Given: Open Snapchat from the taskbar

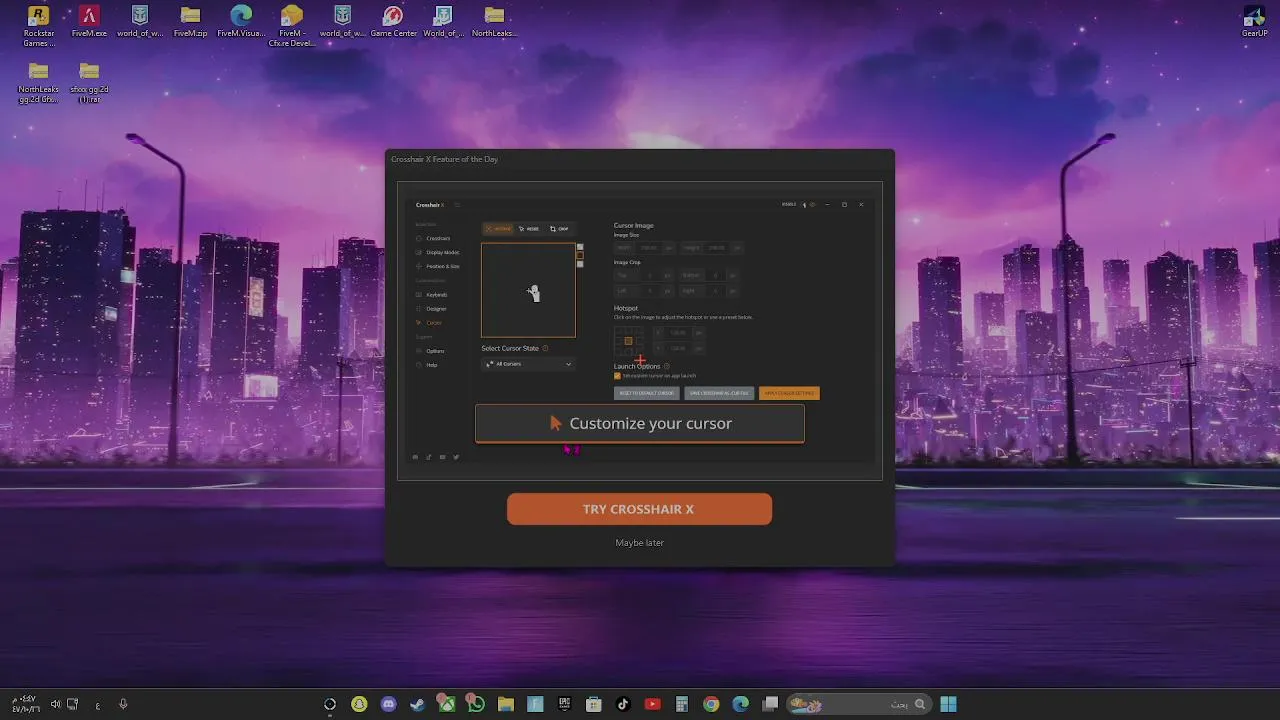Looking at the screenshot, I should tap(359, 704).
